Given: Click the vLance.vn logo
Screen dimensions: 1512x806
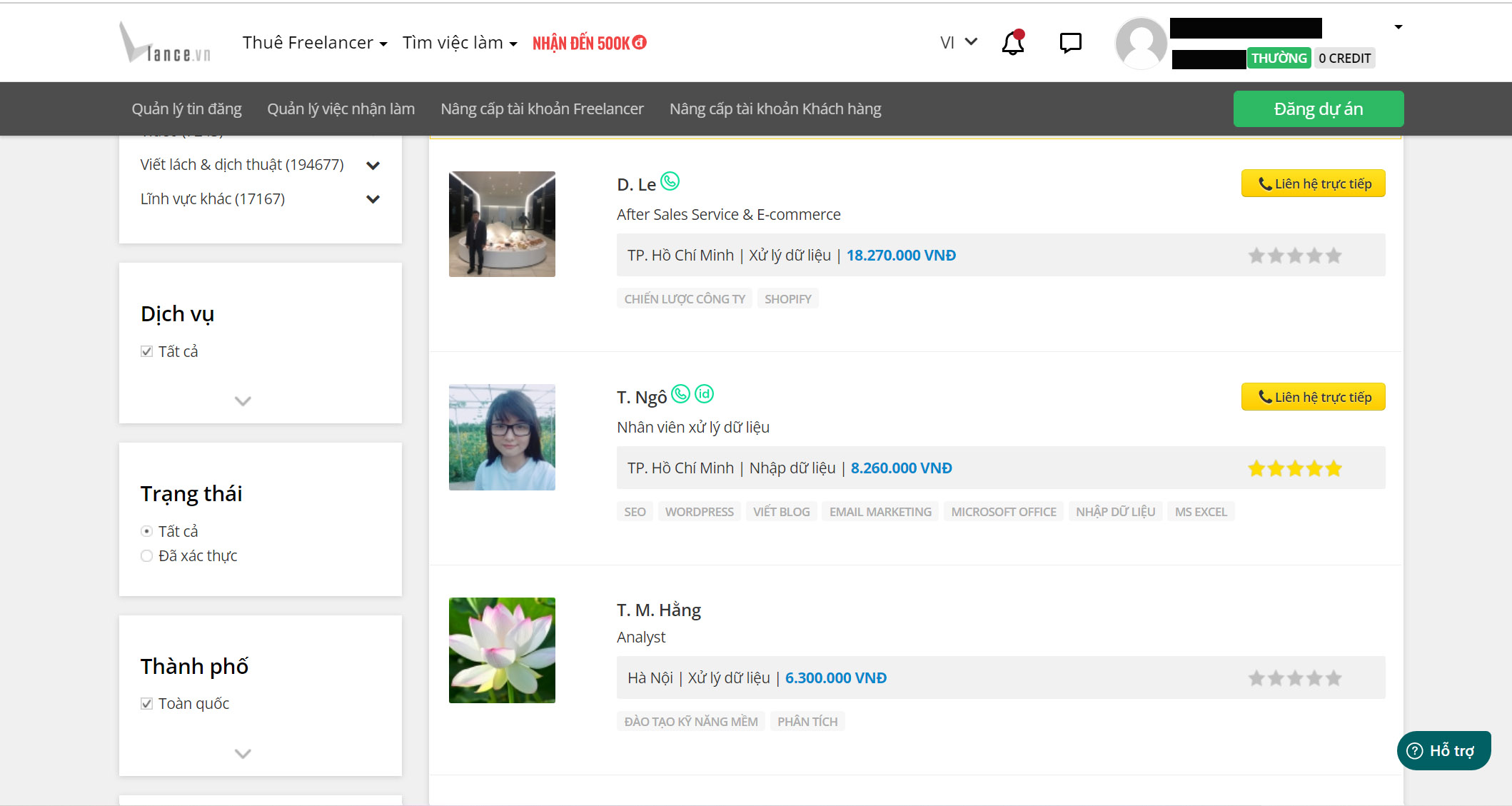Looking at the screenshot, I should pyautogui.click(x=165, y=44).
